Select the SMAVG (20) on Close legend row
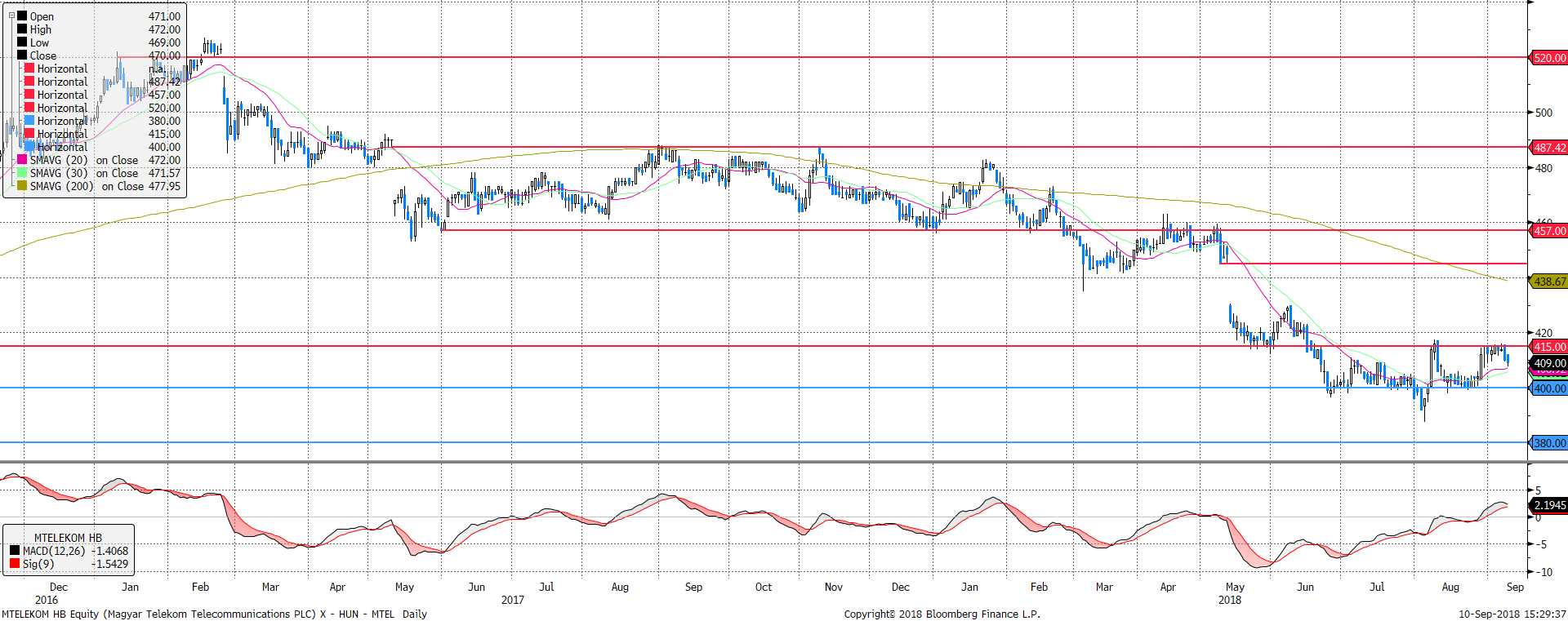Screen dimensions: 1568x621 click(x=99, y=160)
